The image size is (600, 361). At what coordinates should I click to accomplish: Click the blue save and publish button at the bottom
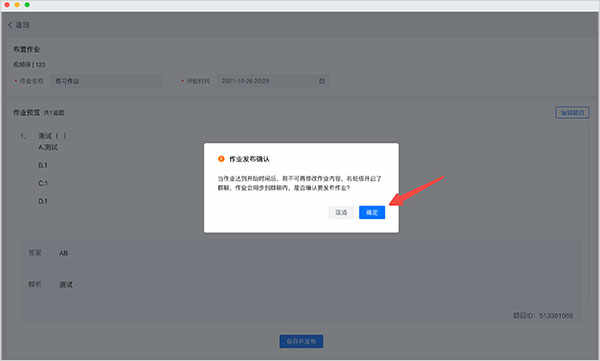(301, 341)
